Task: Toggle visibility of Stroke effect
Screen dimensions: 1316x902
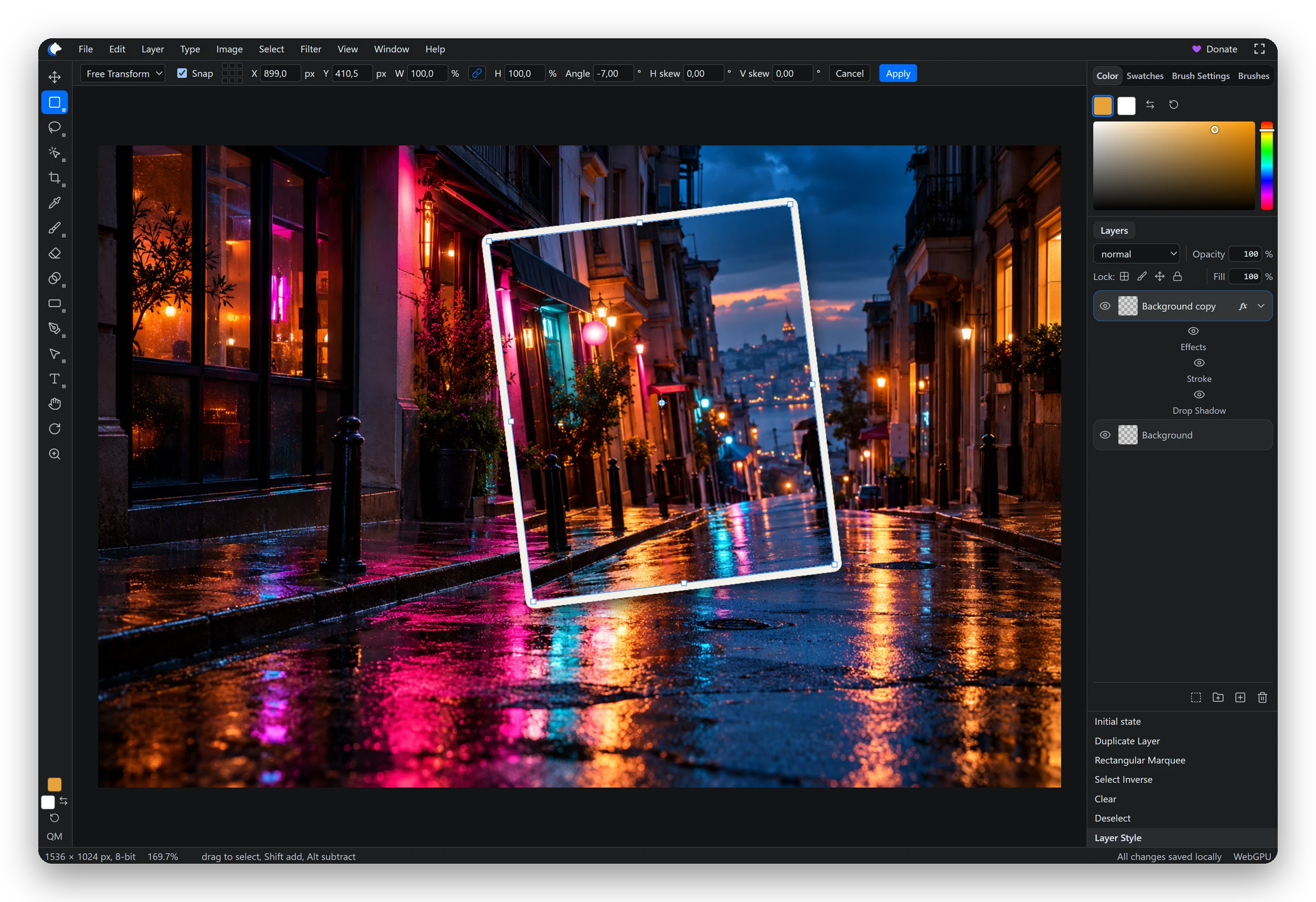Action: click(x=1199, y=363)
